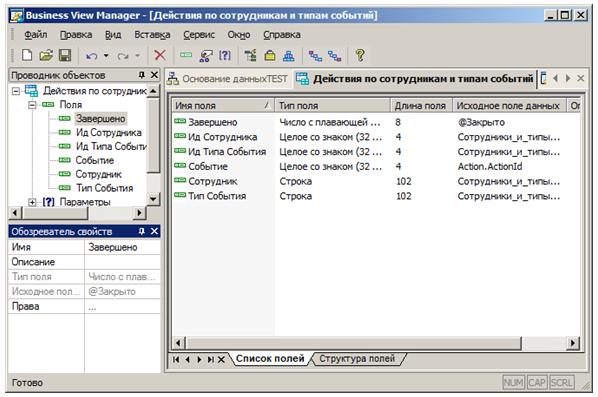Viewport: 598px width, 397px height.
Task: Click the [?] Insert Parameter toolbar icon
Action: pos(225,55)
